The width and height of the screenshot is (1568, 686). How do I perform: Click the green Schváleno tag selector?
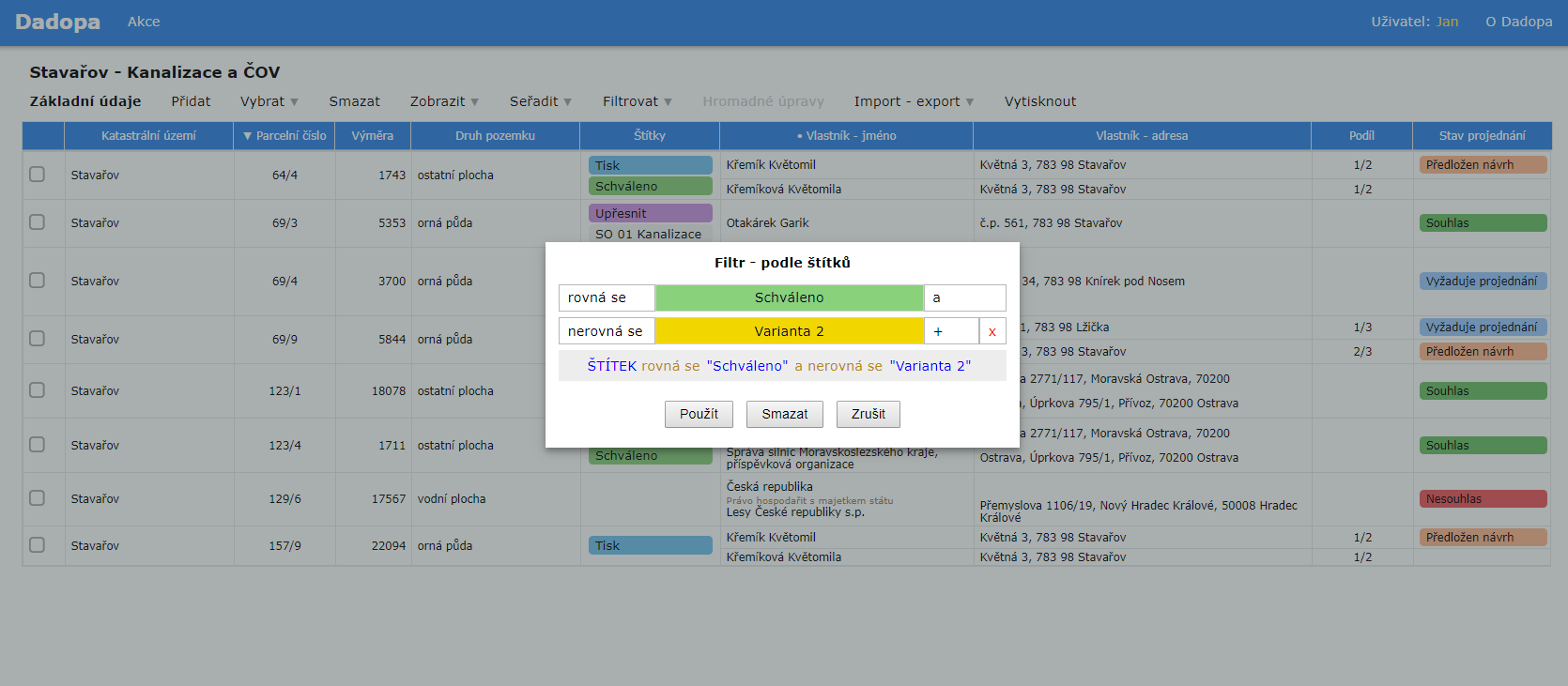[x=789, y=297]
